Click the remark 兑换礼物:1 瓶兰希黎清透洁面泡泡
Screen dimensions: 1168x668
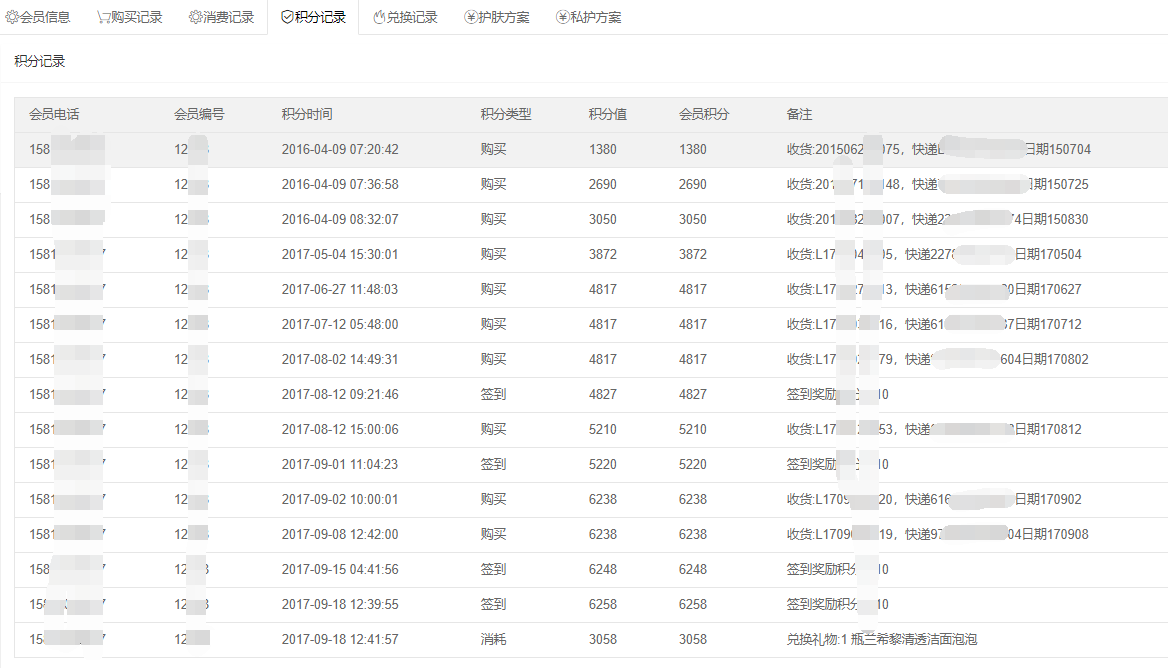pos(882,640)
